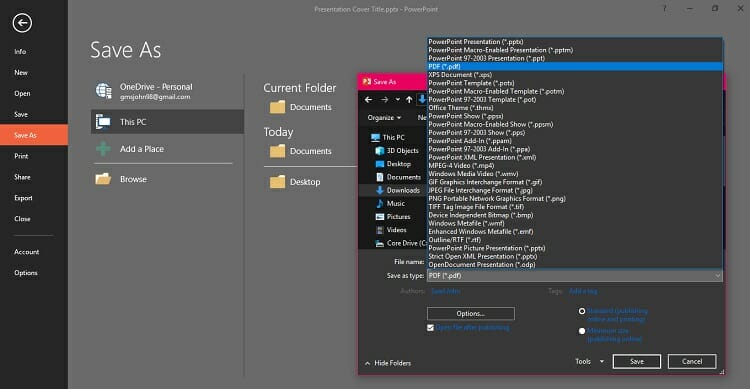
Task: Choose Windows Media Video (*.wmv) type
Action: click(574, 174)
